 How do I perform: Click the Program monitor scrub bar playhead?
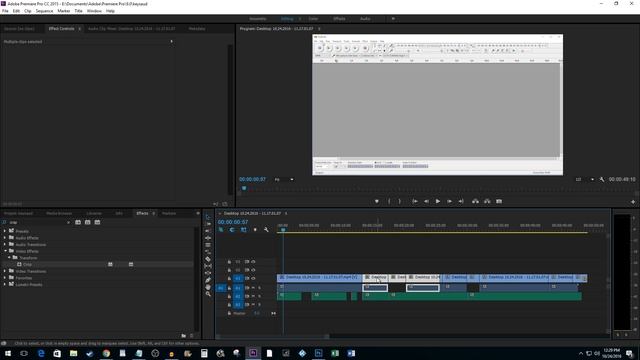[x=244, y=188]
